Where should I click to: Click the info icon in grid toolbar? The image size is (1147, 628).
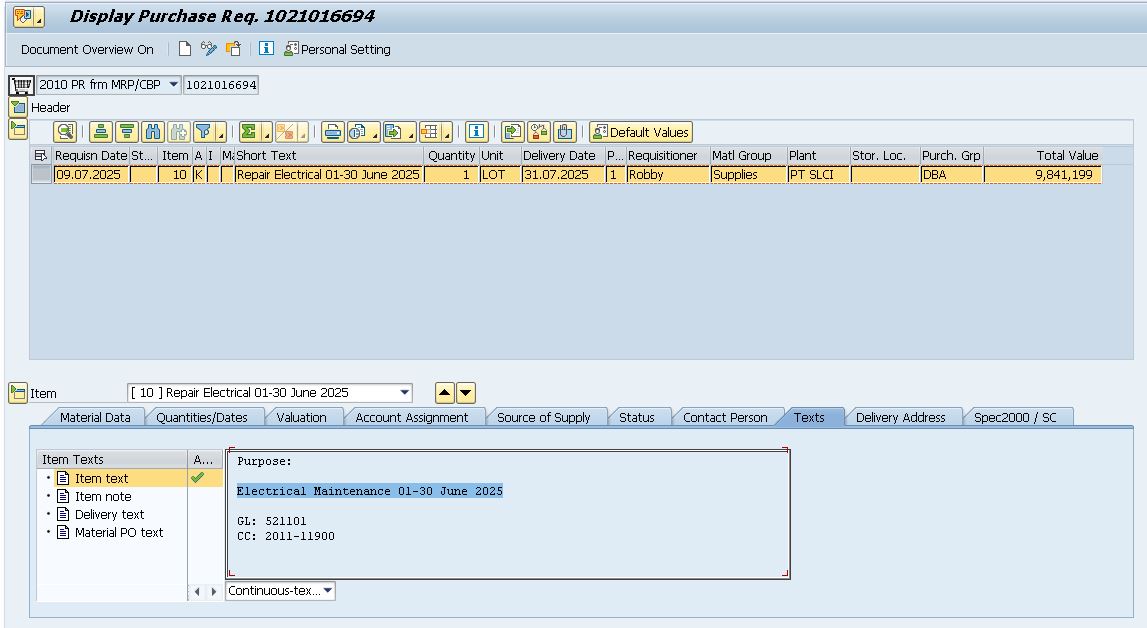pos(476,132)
